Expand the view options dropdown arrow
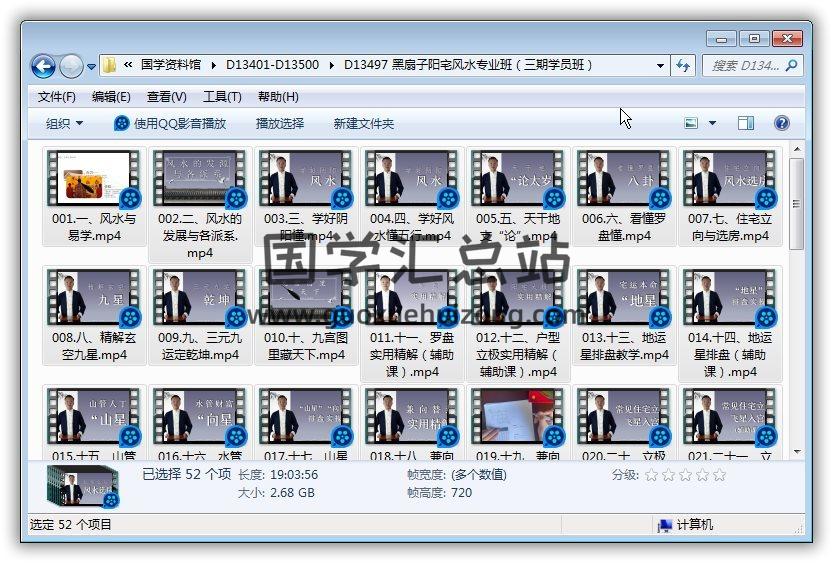 (x=713, y=123)
